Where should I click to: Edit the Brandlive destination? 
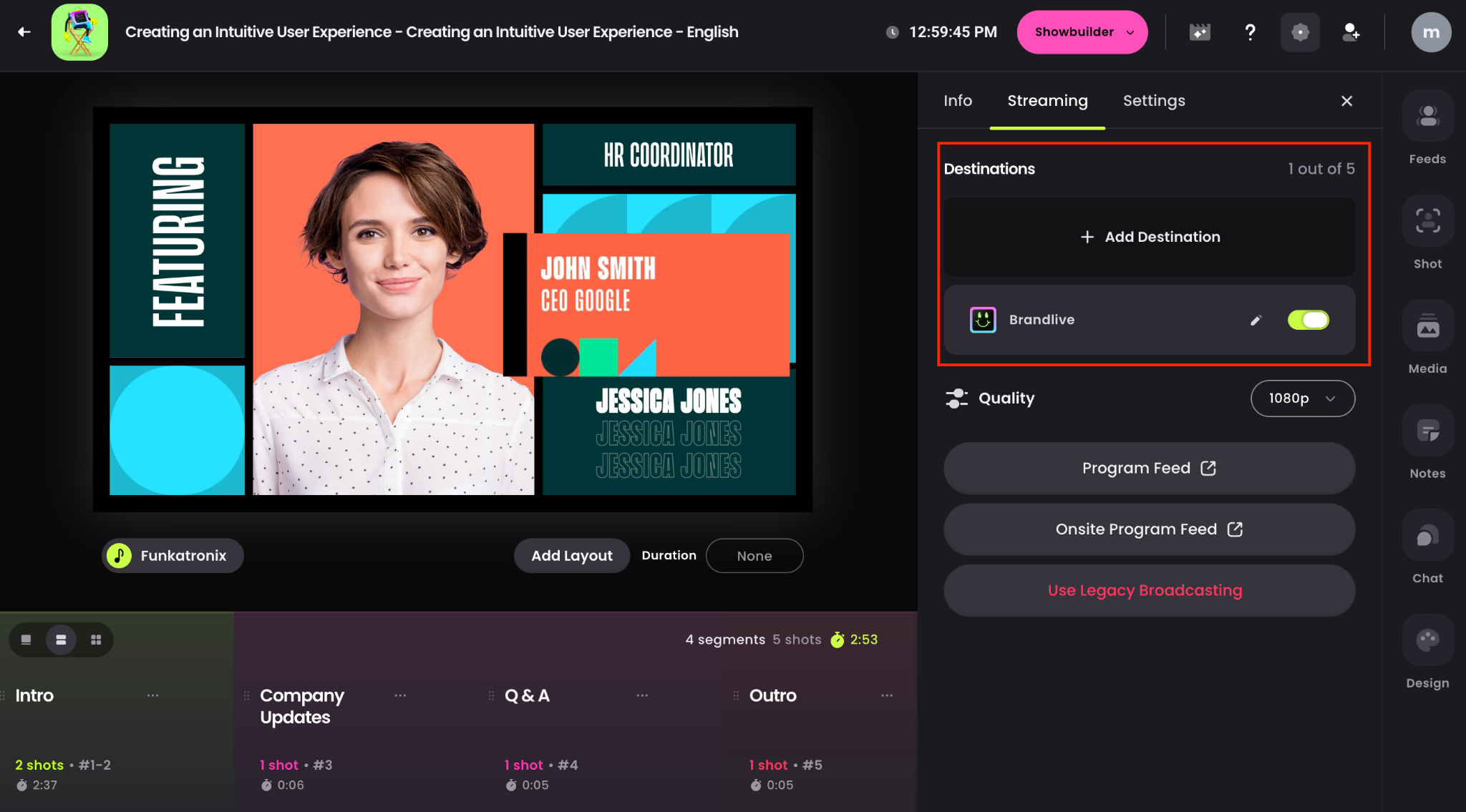1256,321
